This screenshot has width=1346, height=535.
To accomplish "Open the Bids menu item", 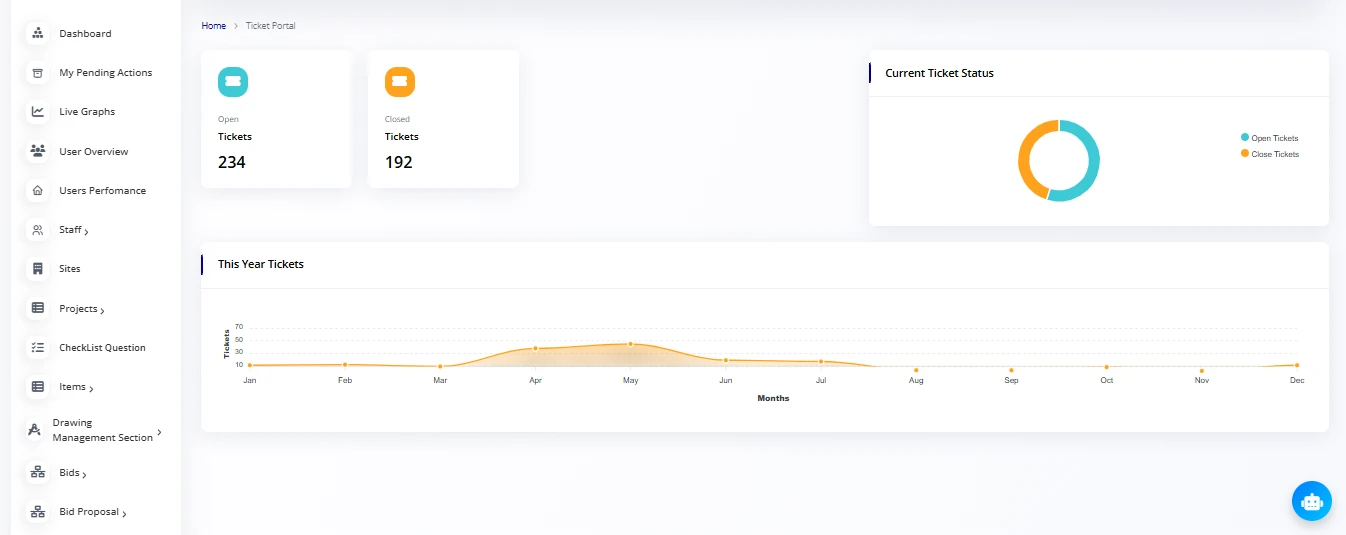I will [x=71, y=472].
